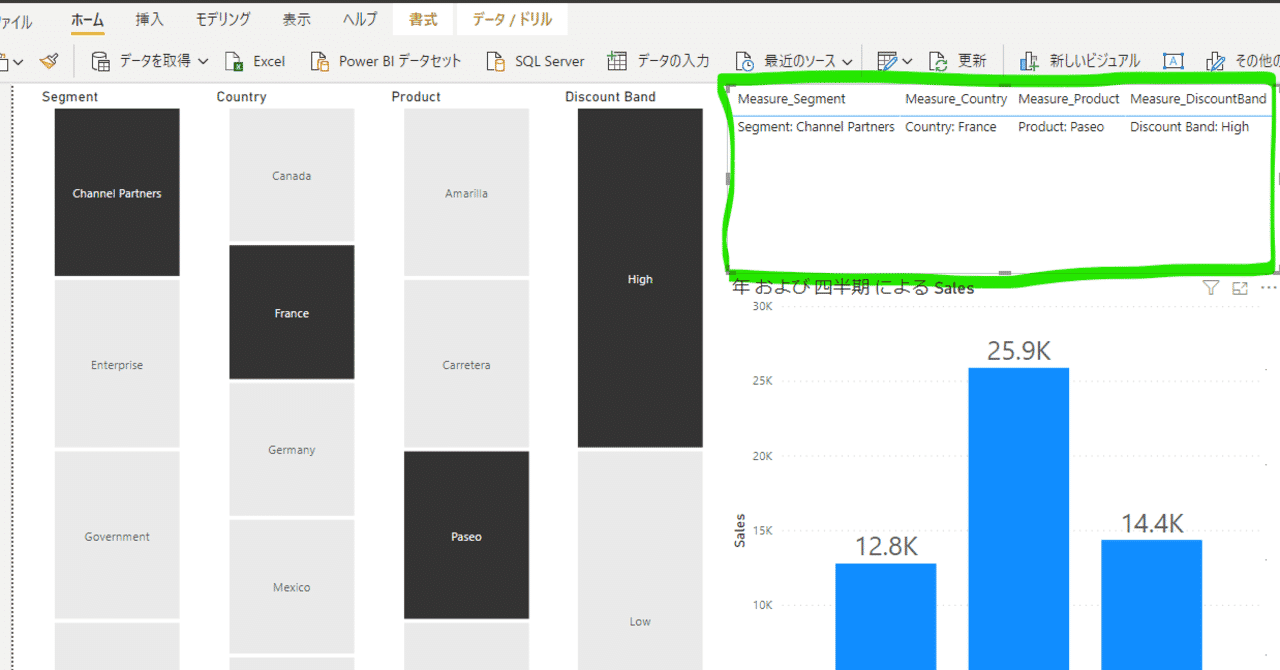Click the vertical Sales axis label
The height and width of the screenshot is (670, 1280).
click(x=740, y=530)
